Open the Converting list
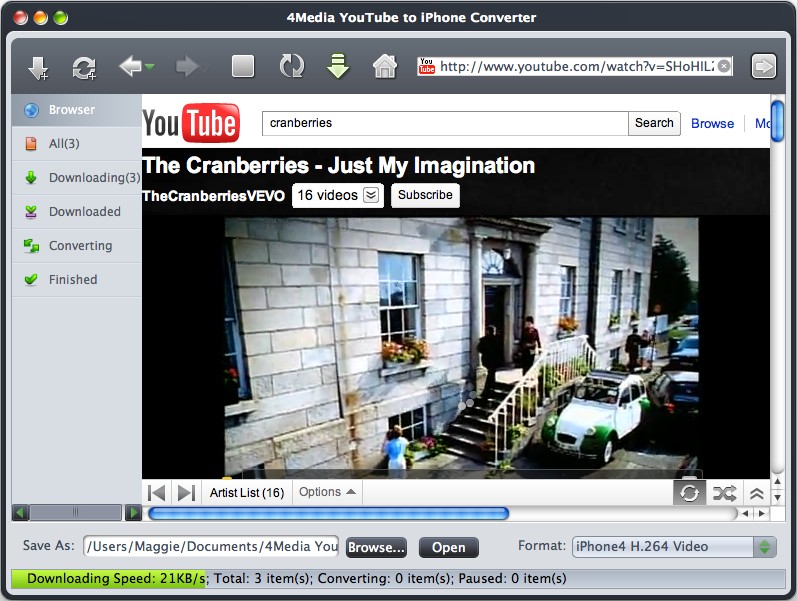Viewport: 797px width, 601px height. [77, 246]
